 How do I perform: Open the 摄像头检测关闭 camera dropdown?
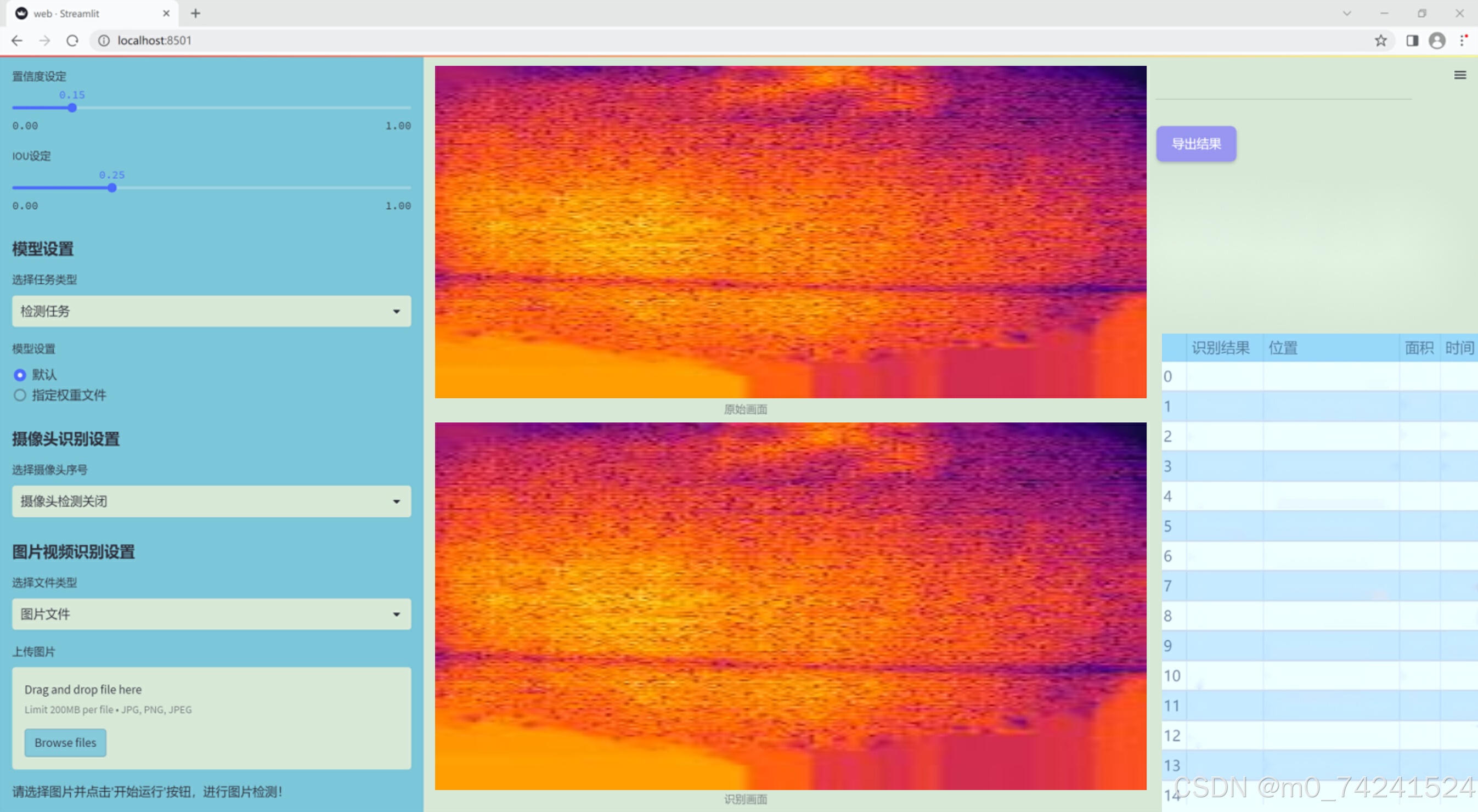211,501
